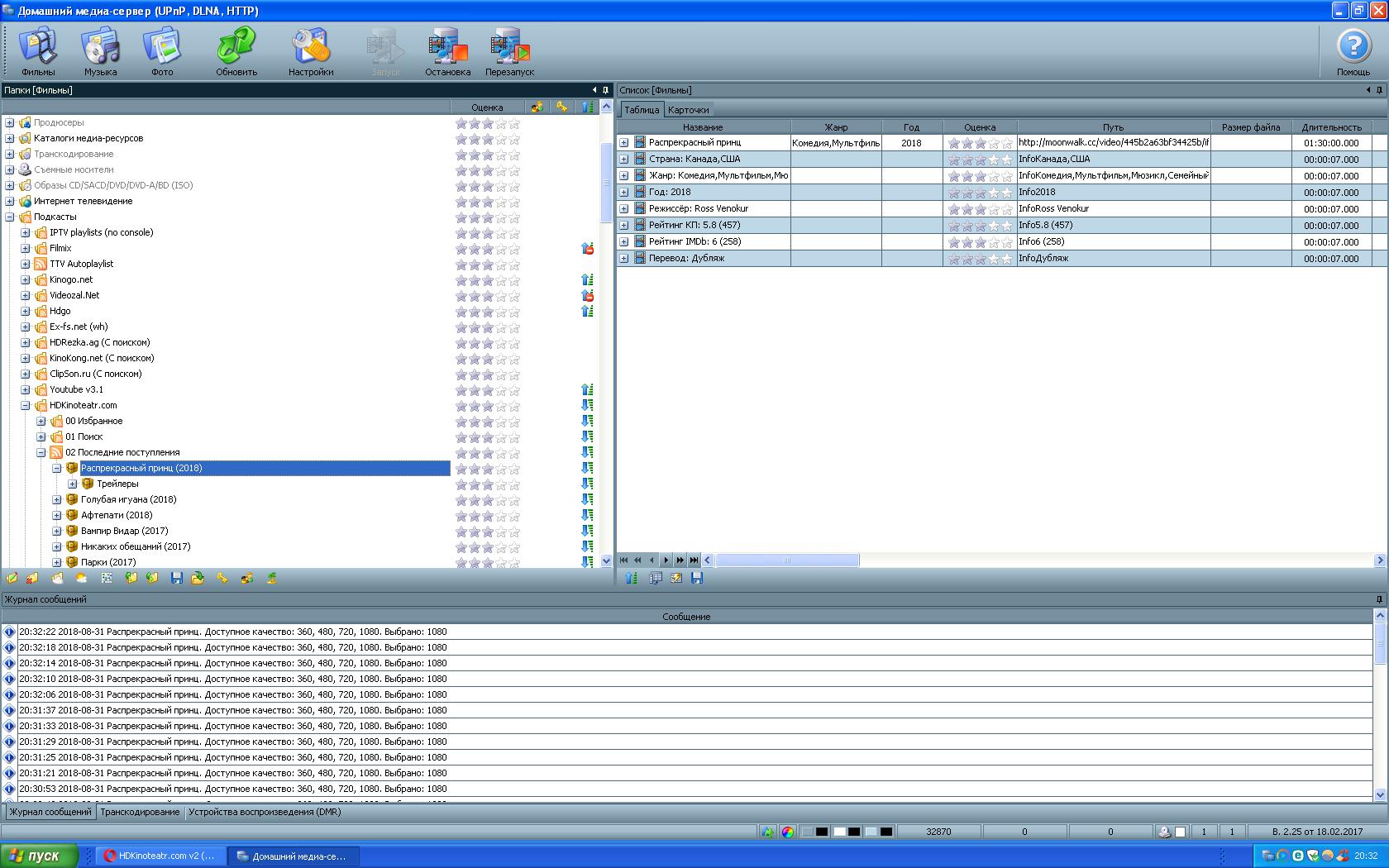
Task: Click the save icon below the movie list
Action: 697,579
